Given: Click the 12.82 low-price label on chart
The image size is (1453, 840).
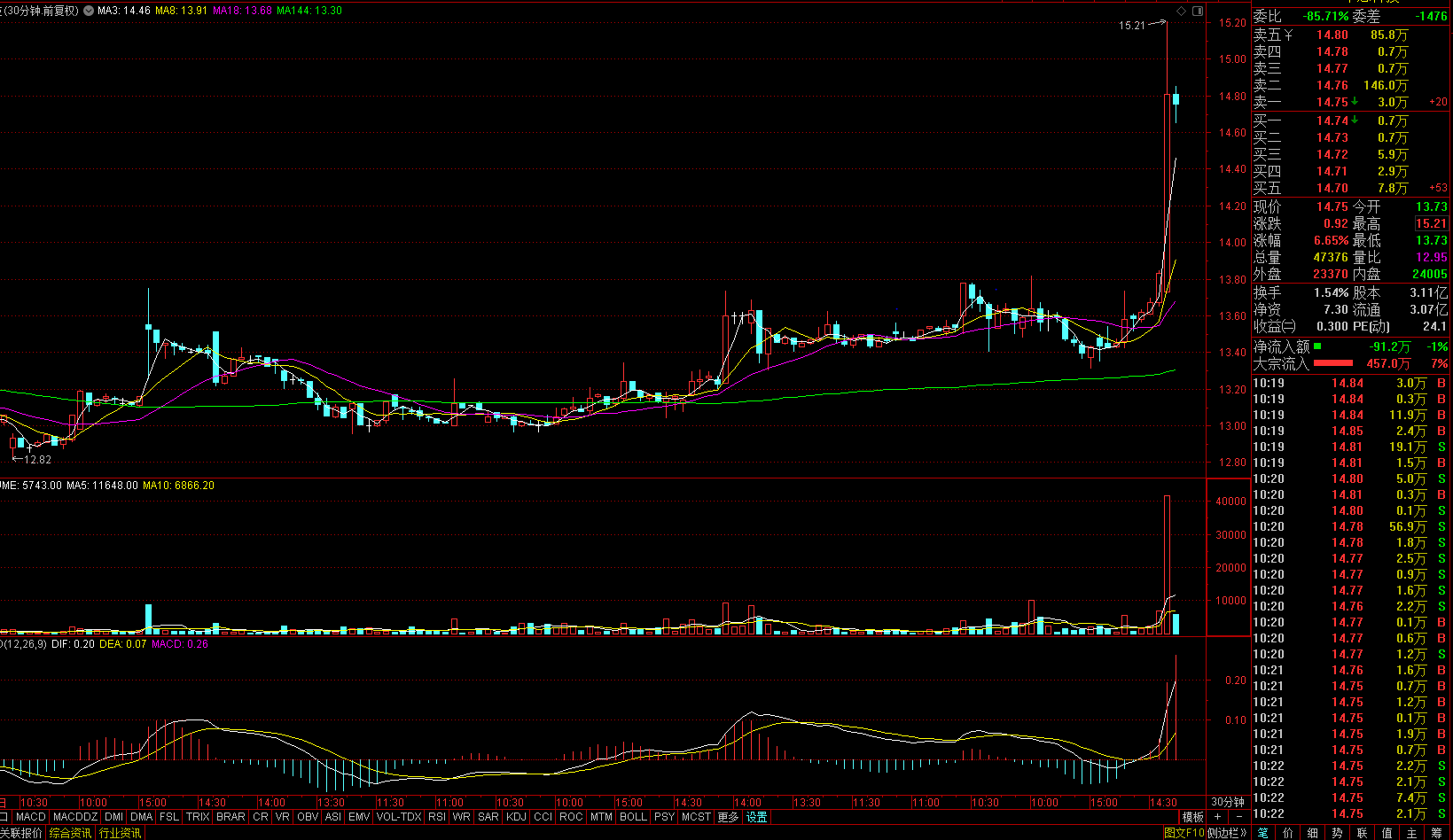Looking at the screenshot, I should click(37, 460).
